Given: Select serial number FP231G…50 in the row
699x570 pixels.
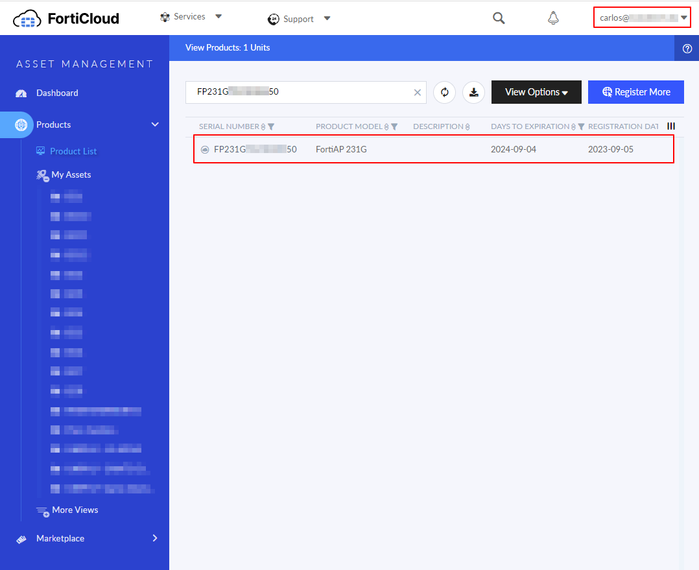Looking at the screenshot, I should (x=255, y=149).
